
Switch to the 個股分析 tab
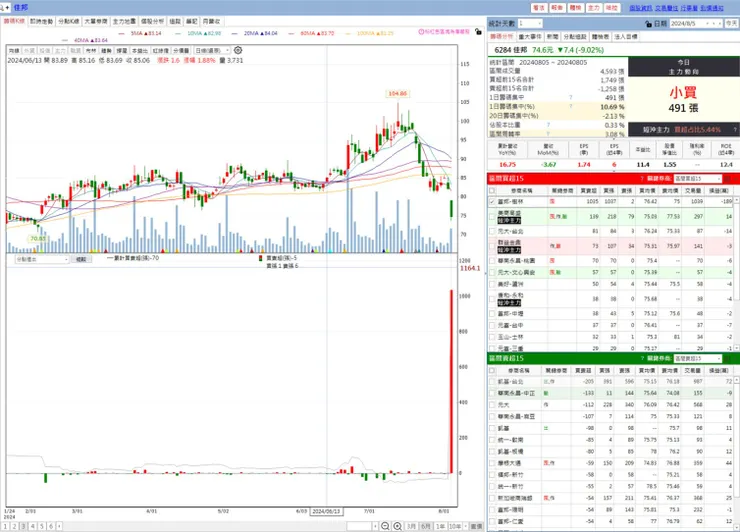[x=152, y=22]
